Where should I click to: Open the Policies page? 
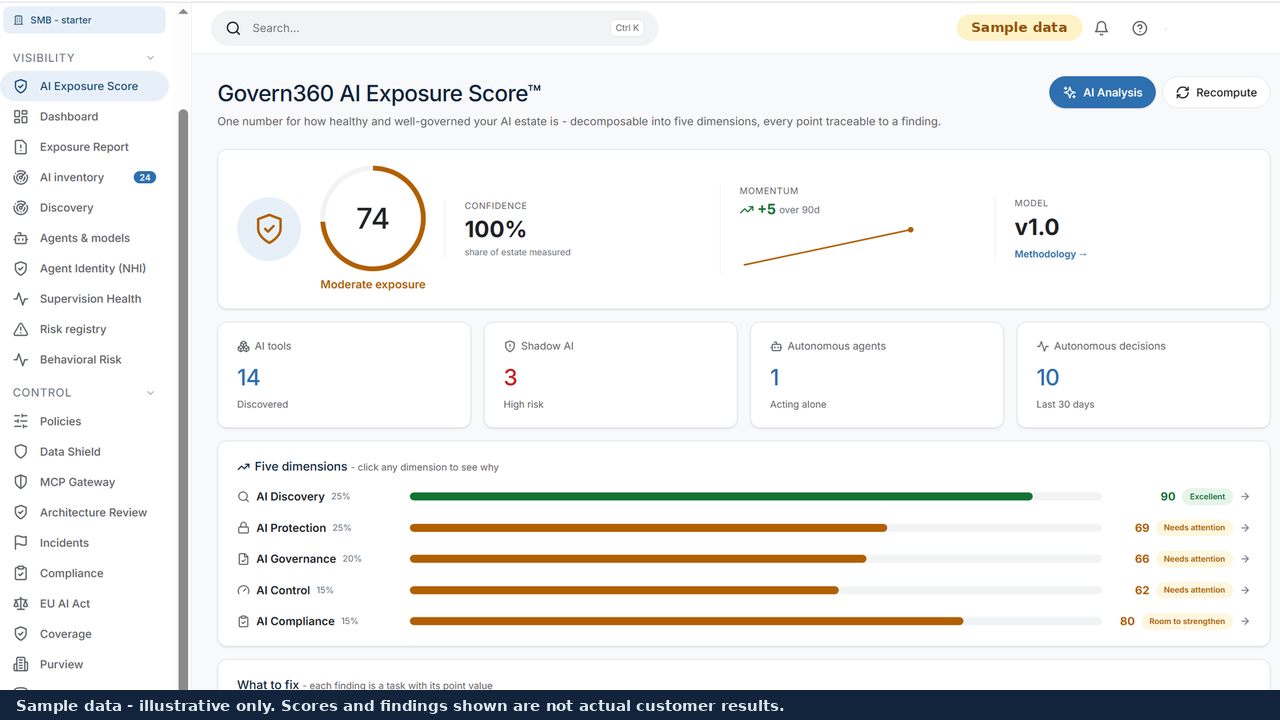click(85, 422)
